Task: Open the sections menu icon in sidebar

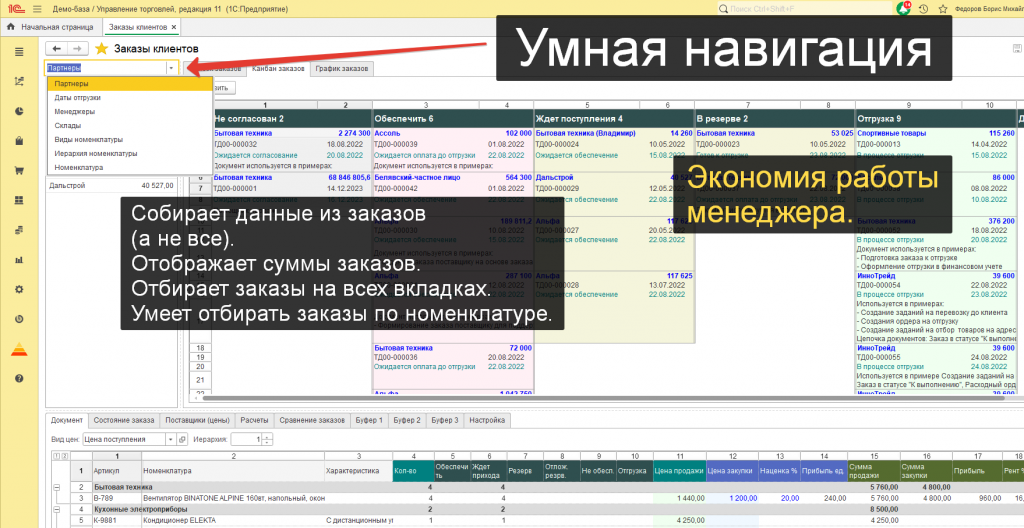Action: pyautogui.click(x=19, y=52)
